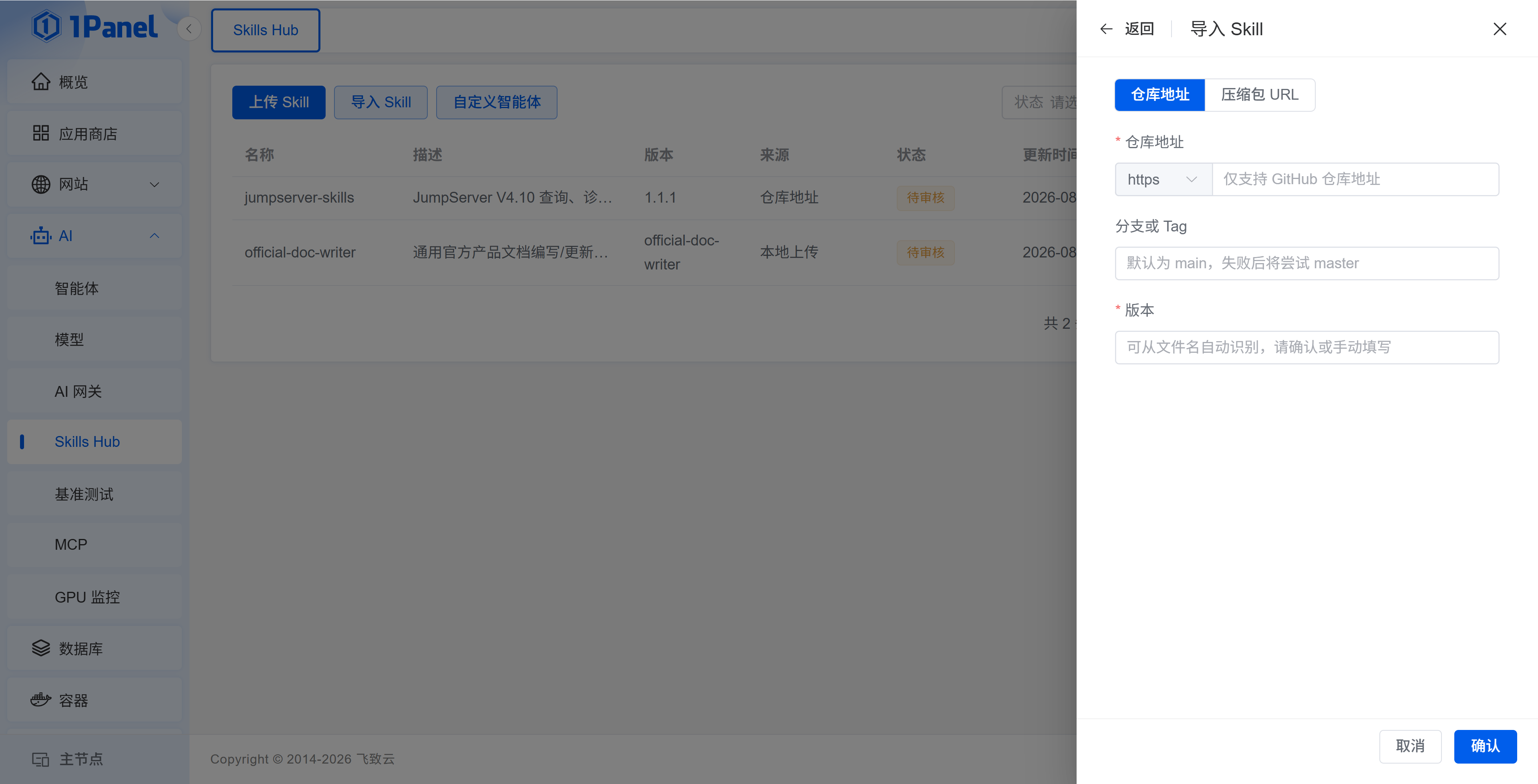This screenshot has height=784, width=1538.
Task: Open 模型 in the sidebar
Action: pos(95,340)
